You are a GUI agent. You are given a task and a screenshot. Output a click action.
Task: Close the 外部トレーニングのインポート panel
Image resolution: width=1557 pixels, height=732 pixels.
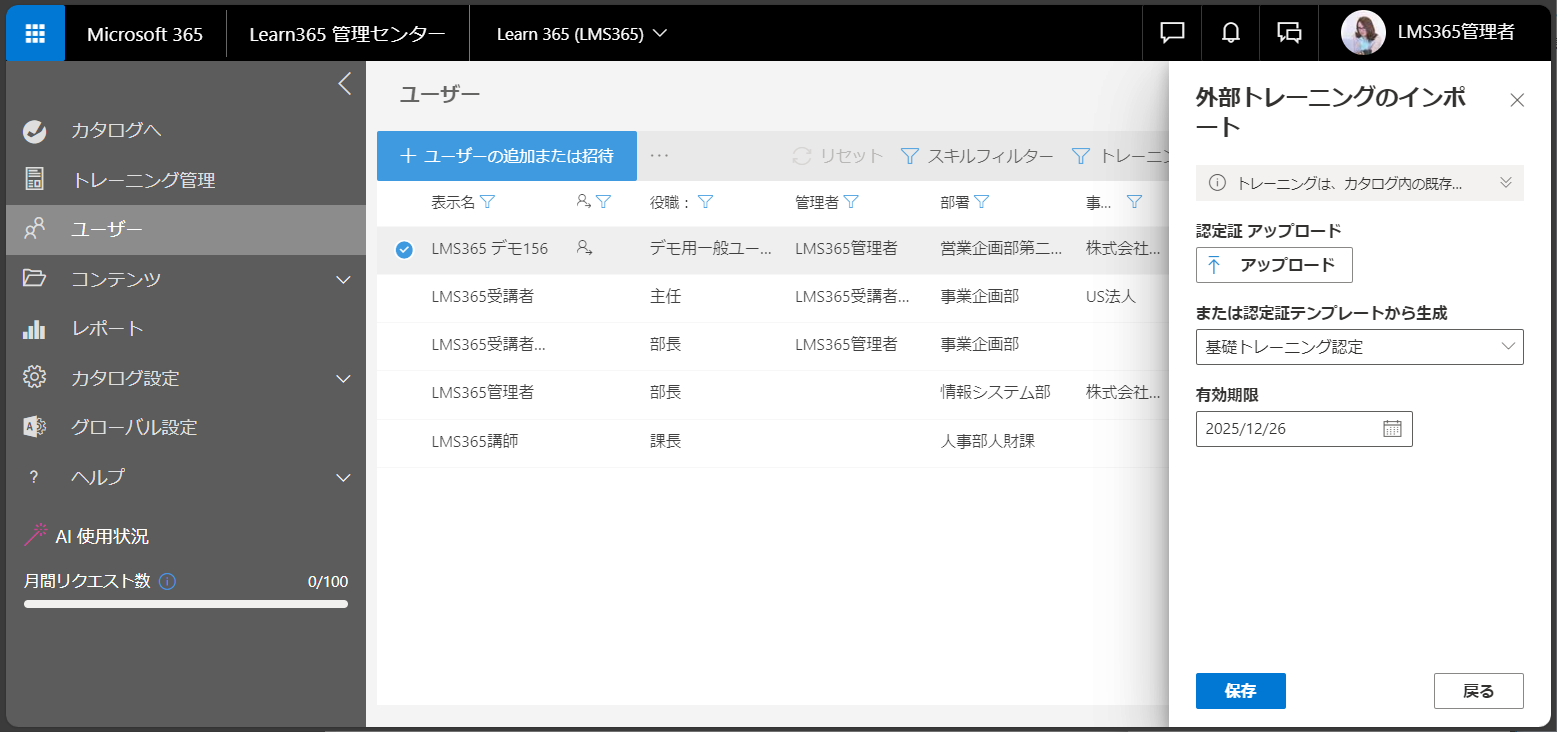[1517, 100]
